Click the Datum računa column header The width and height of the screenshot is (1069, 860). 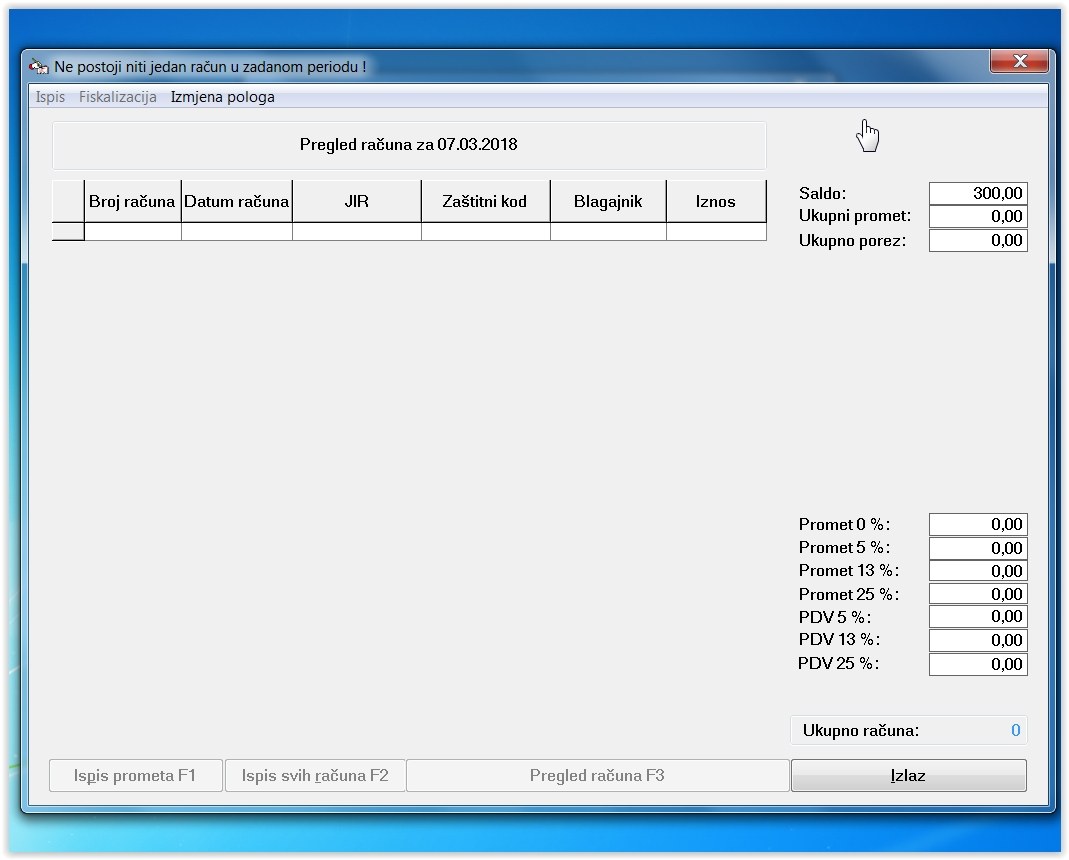236,201
